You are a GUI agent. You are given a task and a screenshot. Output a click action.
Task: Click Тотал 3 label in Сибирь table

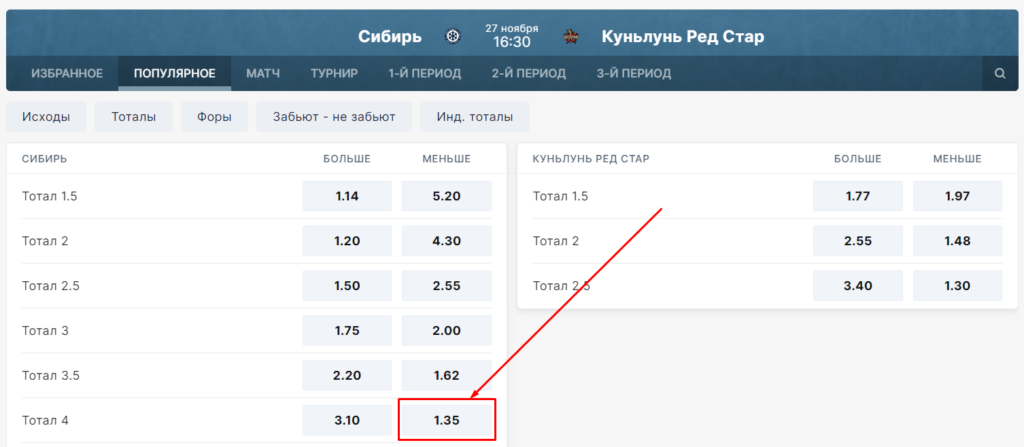coord(45,331)
